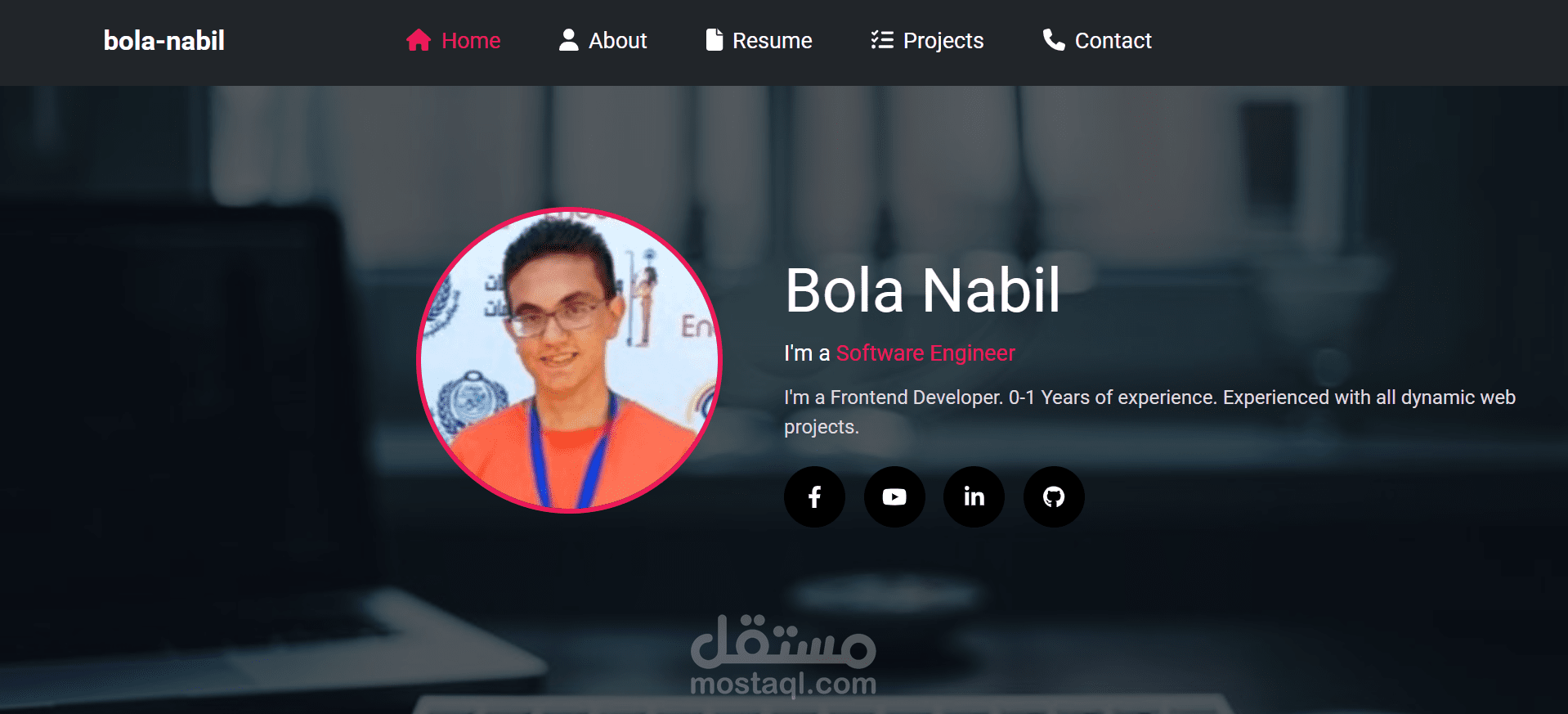Click the document icon beside Resume

(x=715, y=40)
